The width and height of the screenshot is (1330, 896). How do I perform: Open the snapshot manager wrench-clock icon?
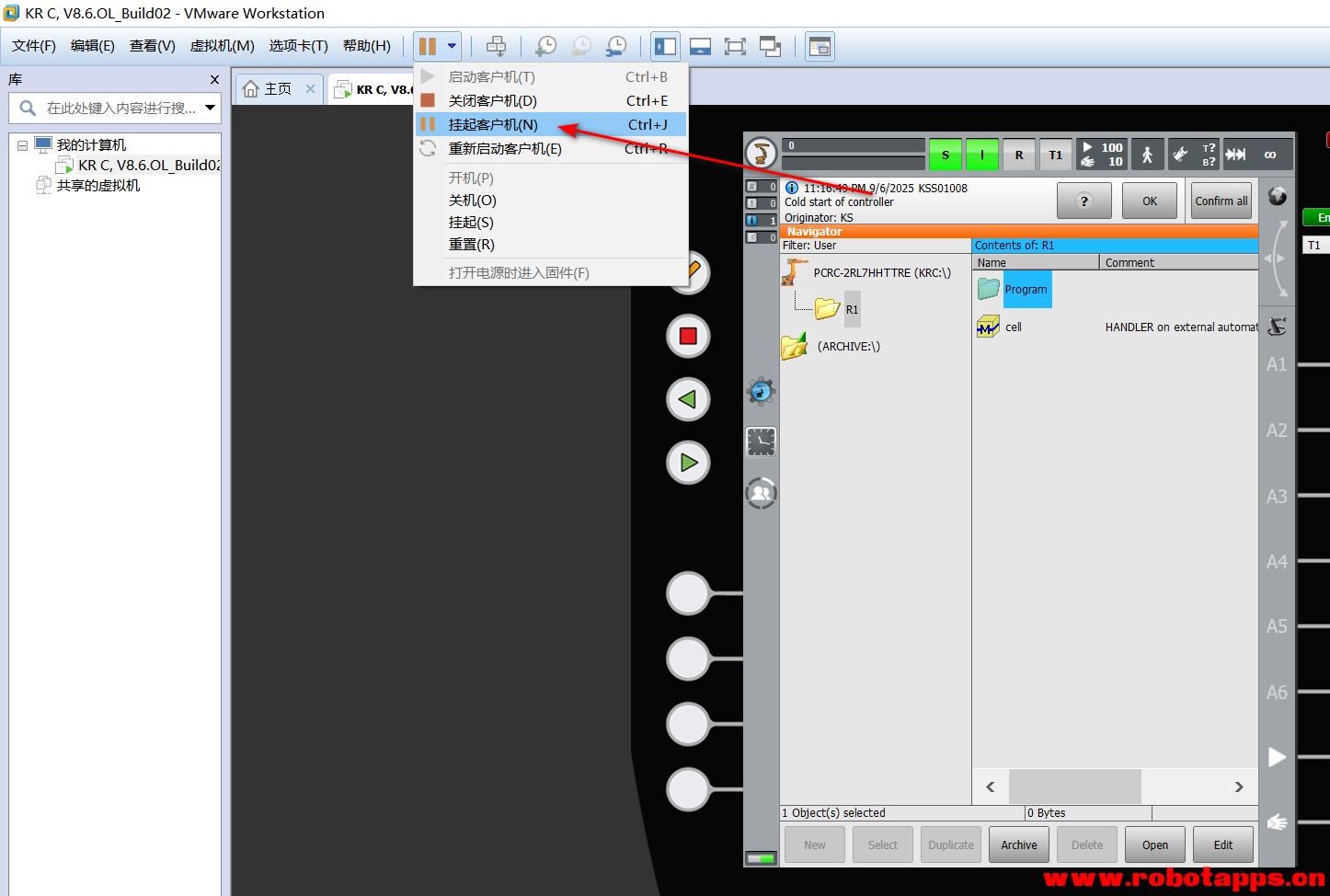616,46
